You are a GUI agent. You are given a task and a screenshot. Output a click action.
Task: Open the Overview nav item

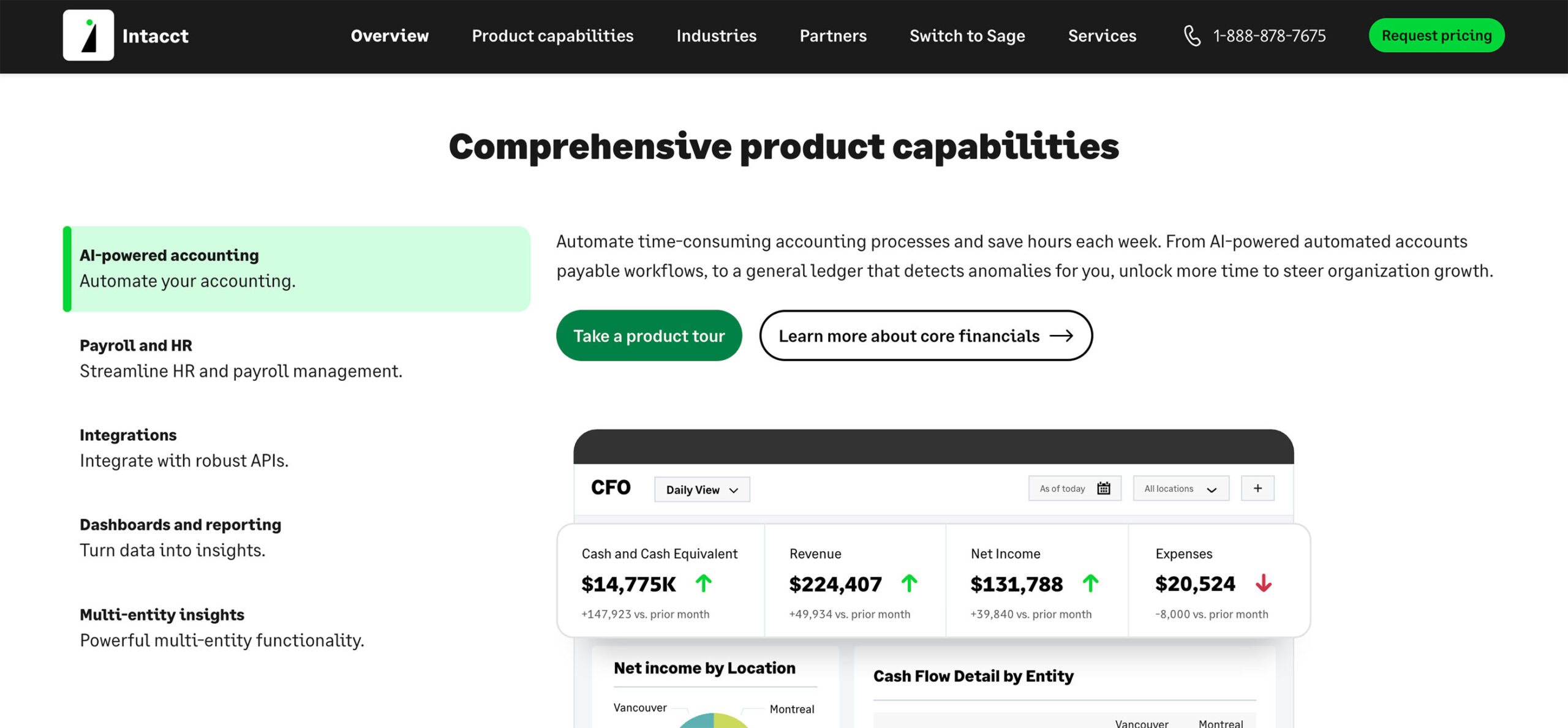[x=390, y=36]
